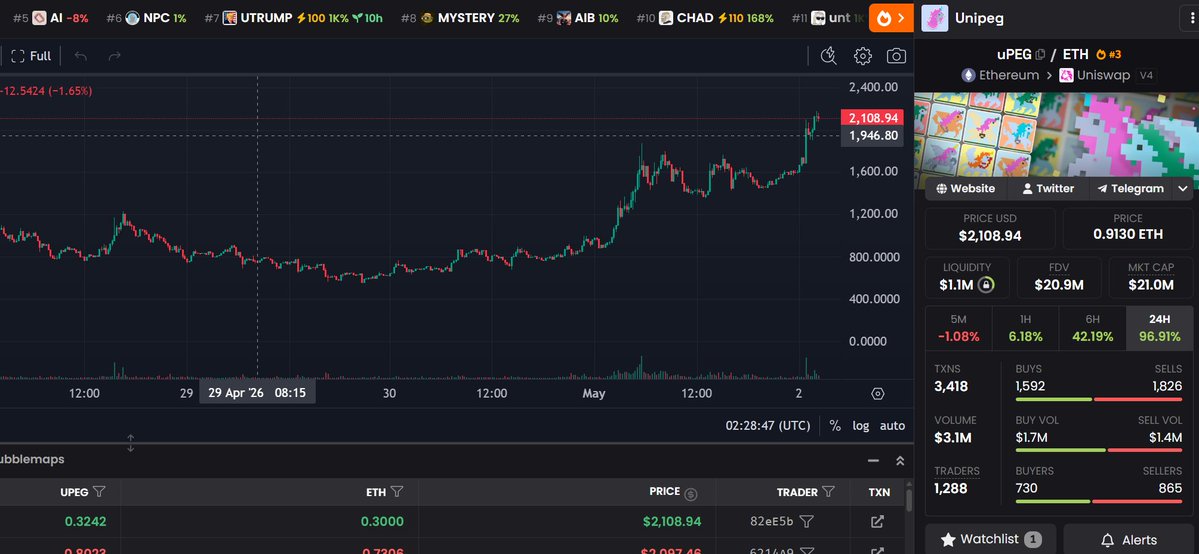This screenshot has width=1199, height=554.
Task: Click the 0.3000 ETH cell
Action: click(382, 522)
